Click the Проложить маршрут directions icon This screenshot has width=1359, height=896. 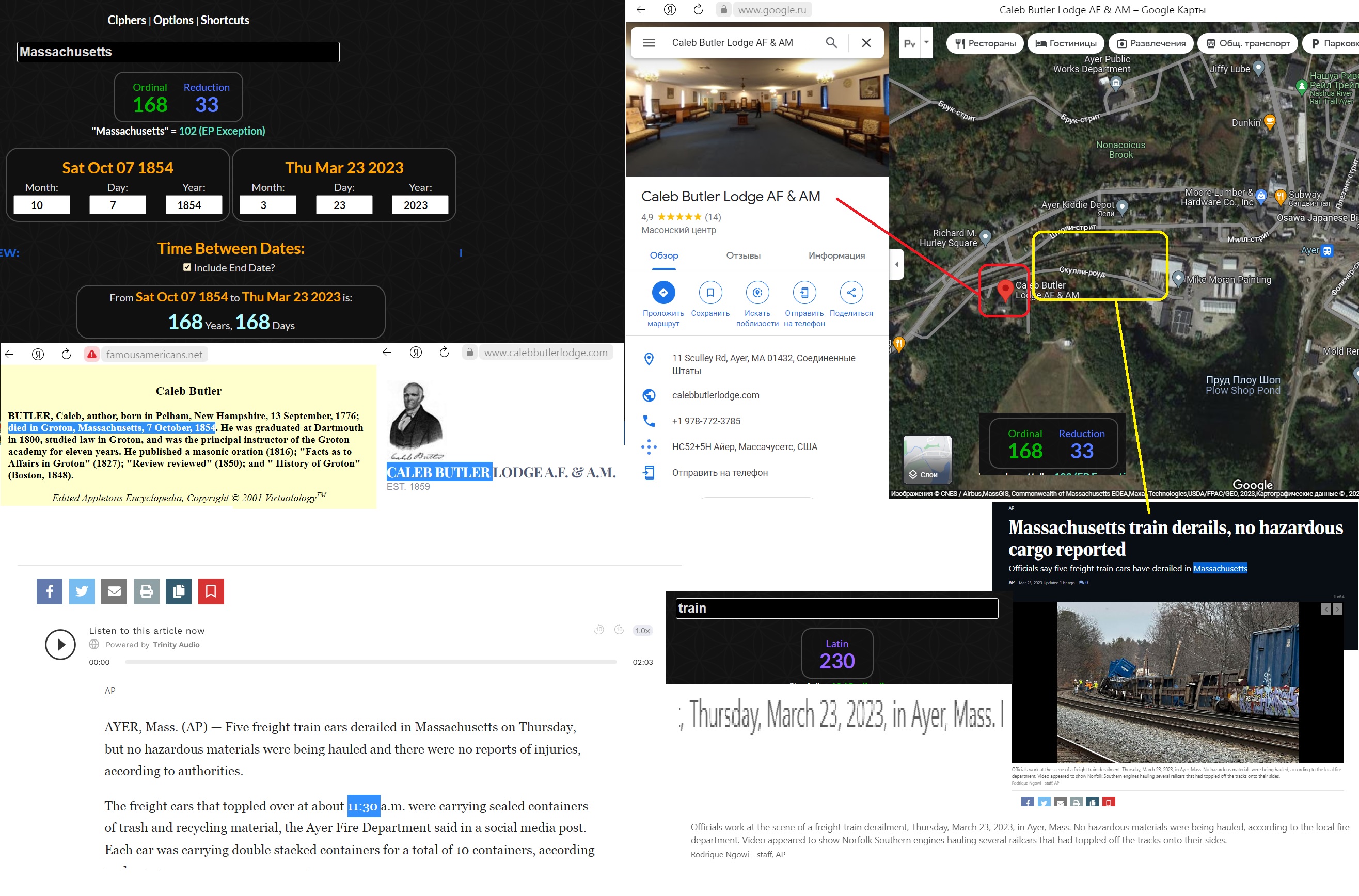click(x=663, y=293)
